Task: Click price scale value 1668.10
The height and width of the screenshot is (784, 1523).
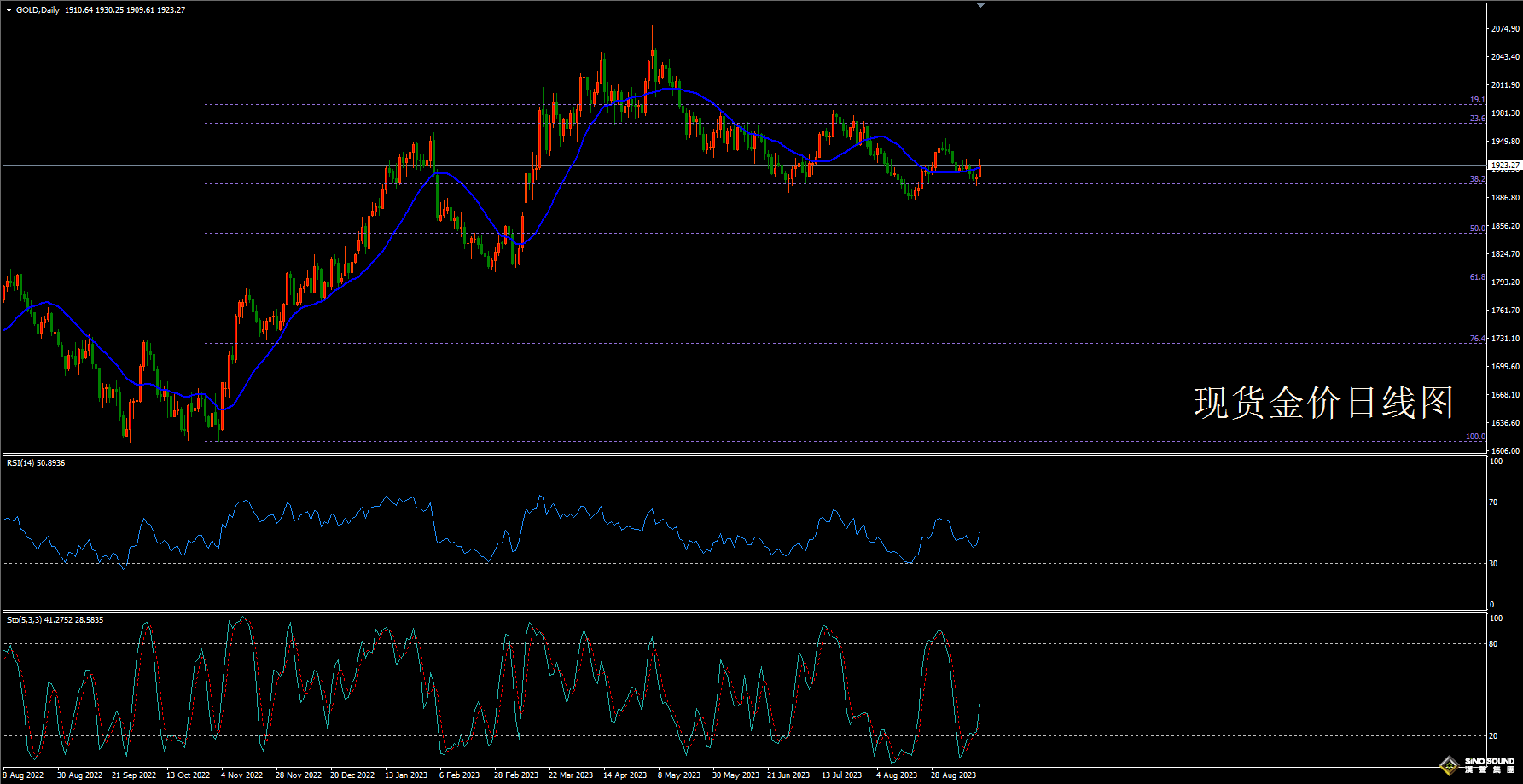Action: 1505,394
